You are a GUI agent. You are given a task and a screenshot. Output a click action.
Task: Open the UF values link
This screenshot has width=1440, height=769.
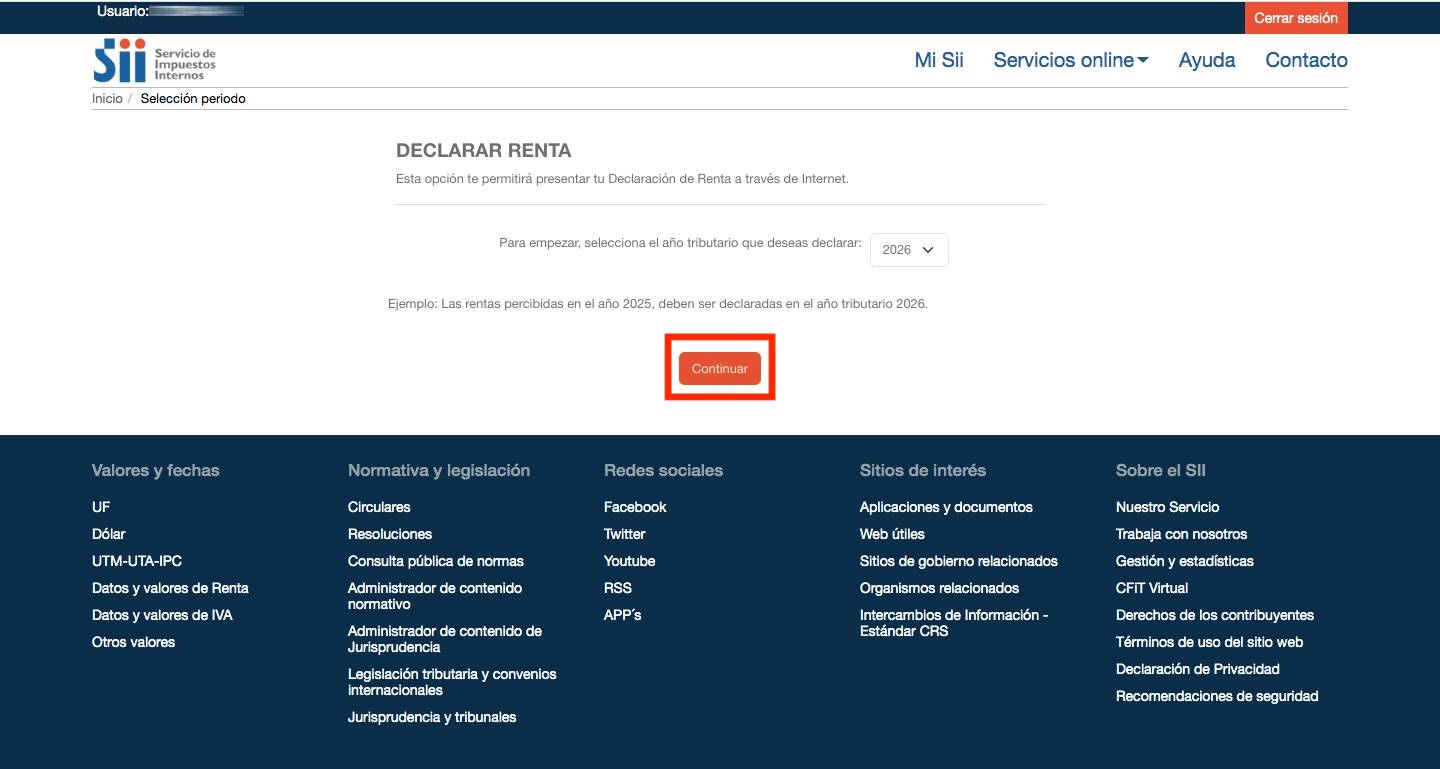pyautogui.click(x=101, y=507)
